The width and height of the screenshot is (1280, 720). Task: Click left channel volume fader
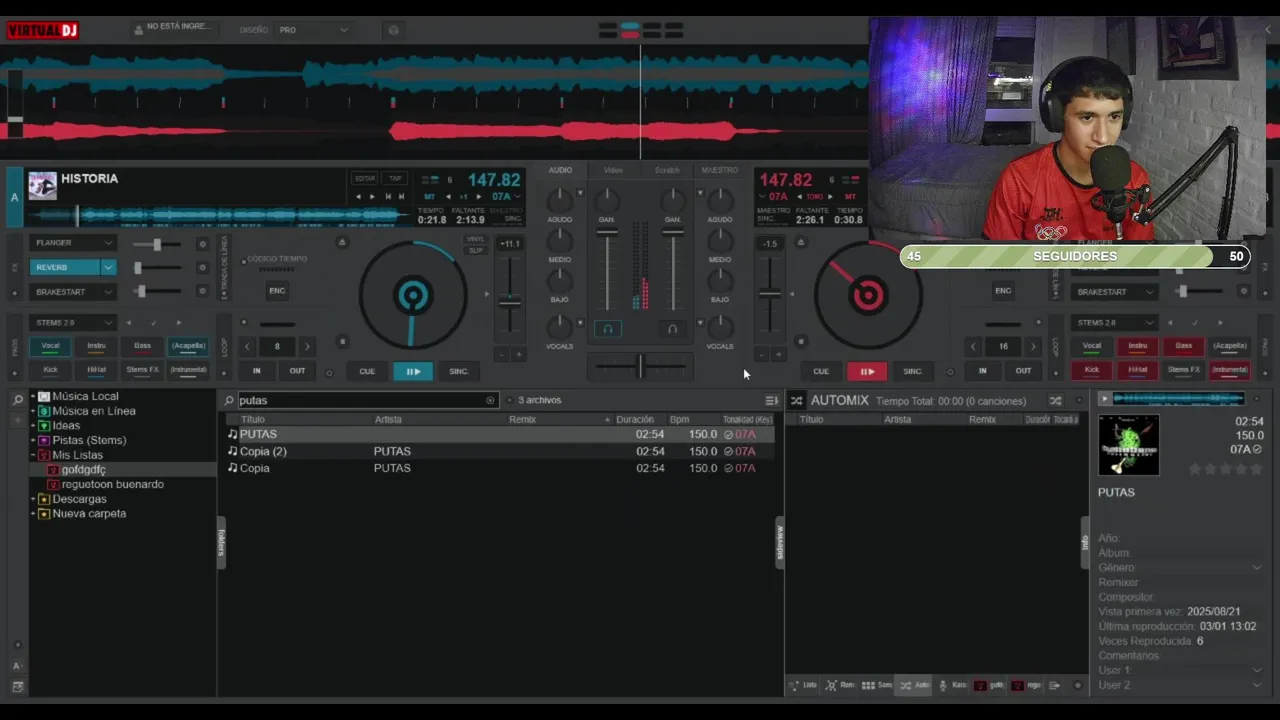pyautogui.click(x=607, y=233)
